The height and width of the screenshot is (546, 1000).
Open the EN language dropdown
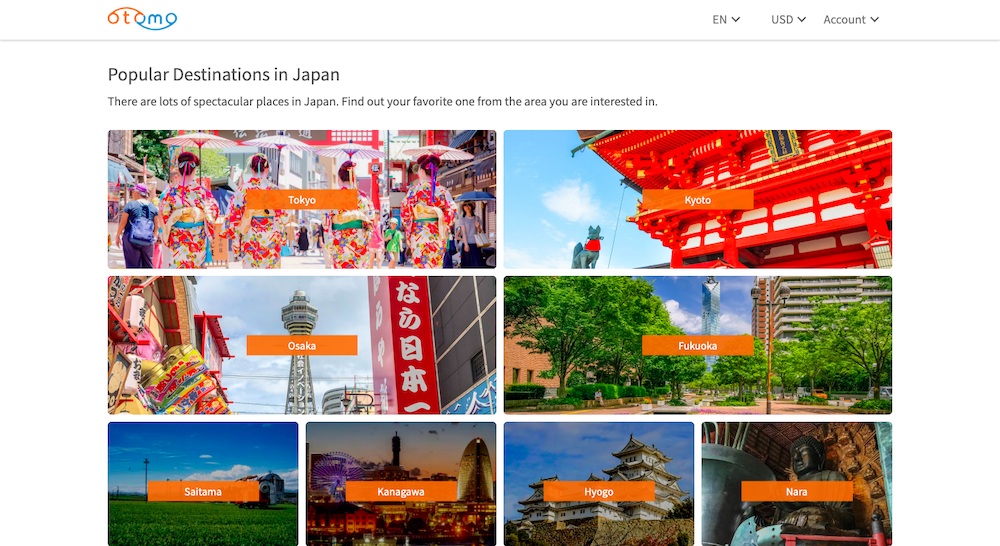coord(726,20)
